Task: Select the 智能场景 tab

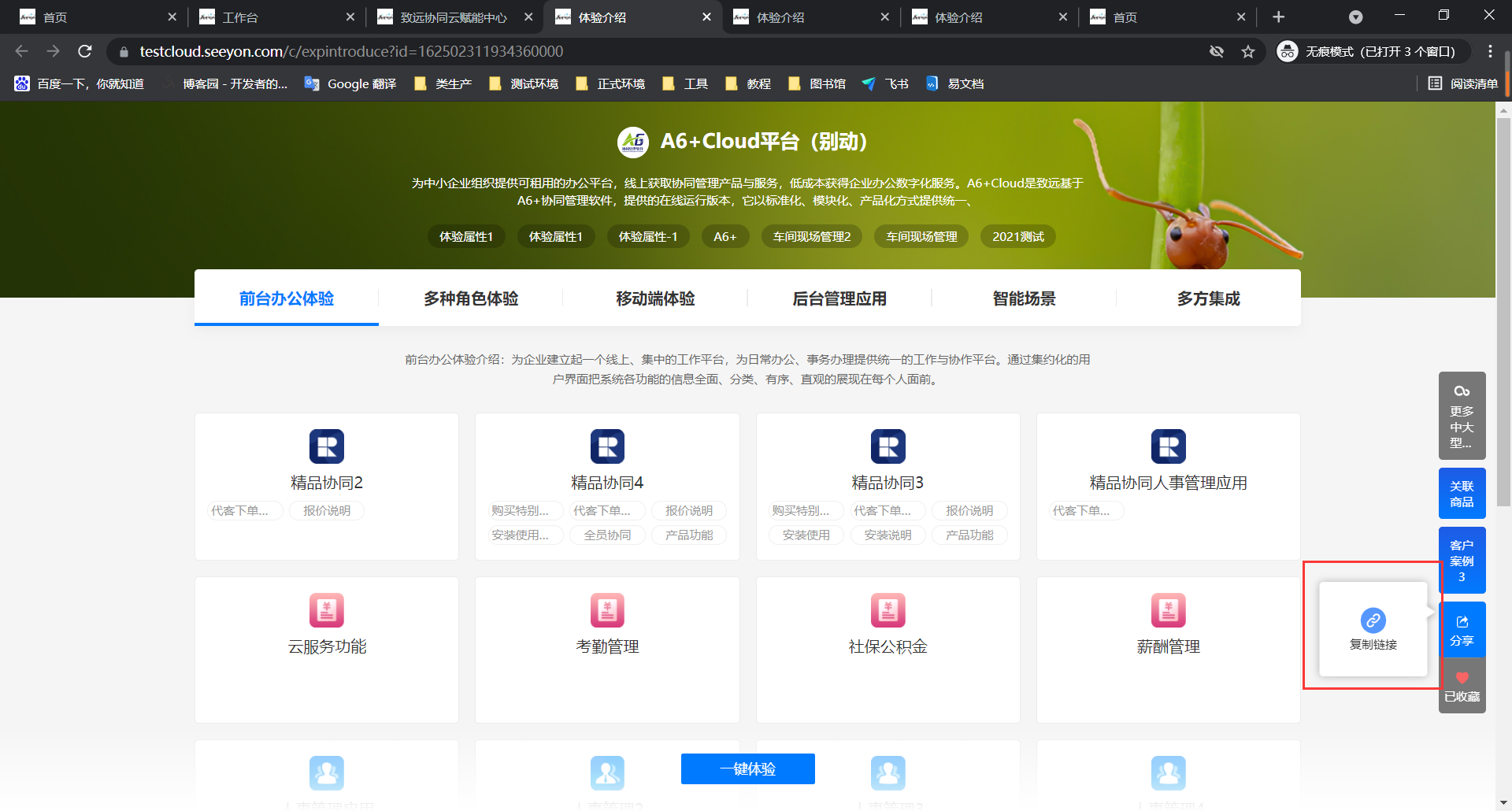Action: click(x=1024, y=298)
